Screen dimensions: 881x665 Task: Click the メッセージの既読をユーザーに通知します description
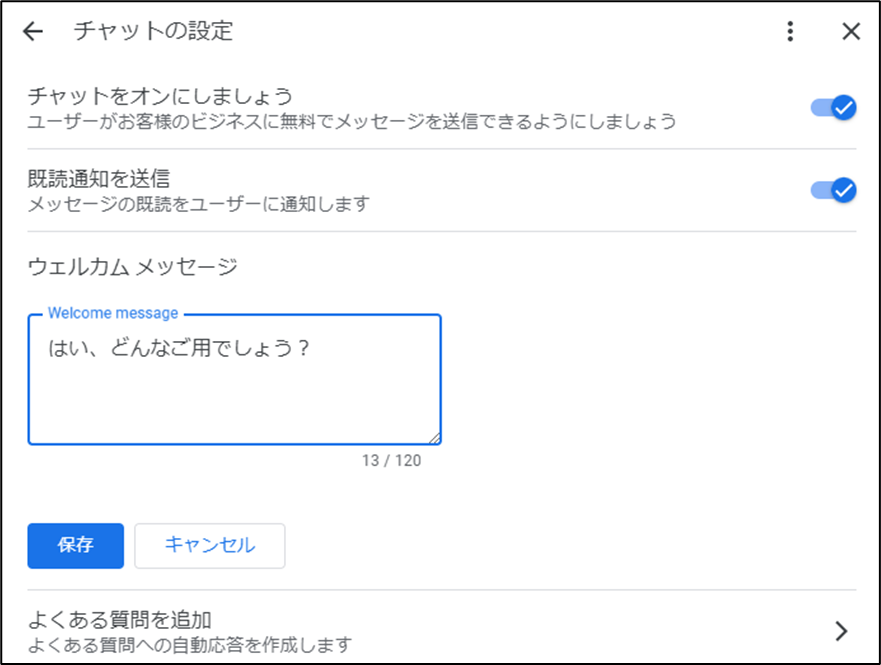(x=199, y=203)
